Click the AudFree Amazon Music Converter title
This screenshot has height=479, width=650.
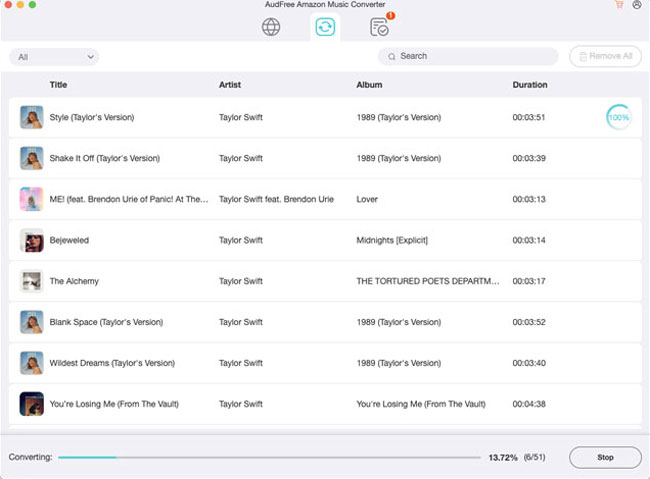pos(325,5)
